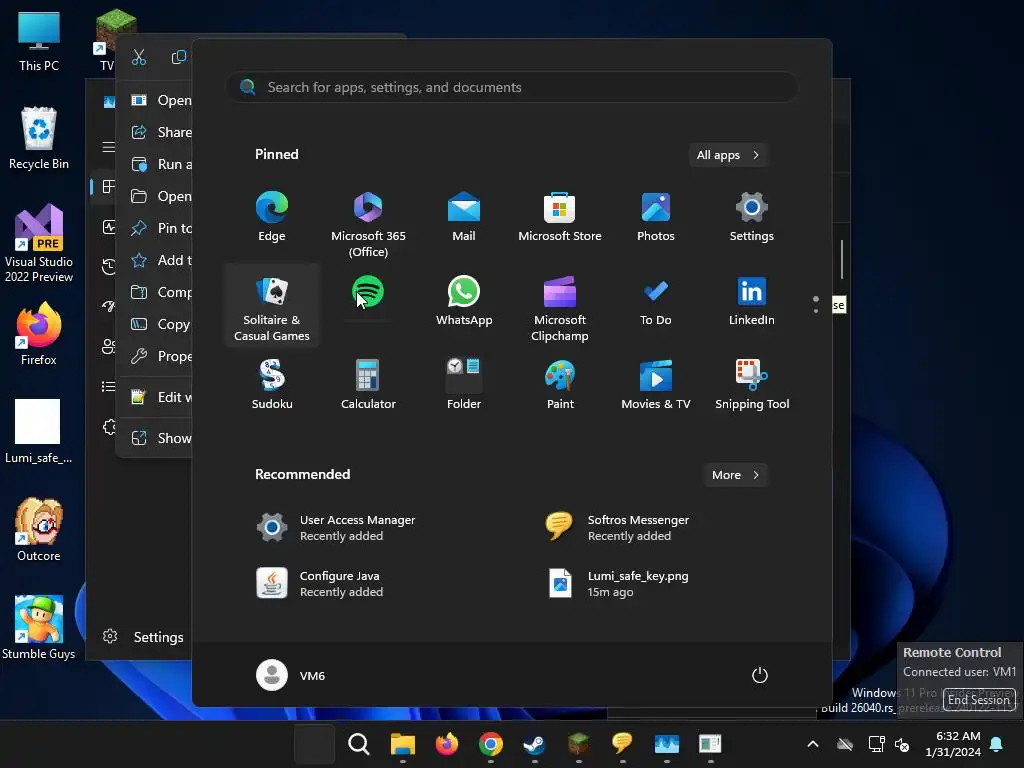Launch LinkedIn pinned app
The height and width of the screenshot is (768, 1024).
point(752,302)
